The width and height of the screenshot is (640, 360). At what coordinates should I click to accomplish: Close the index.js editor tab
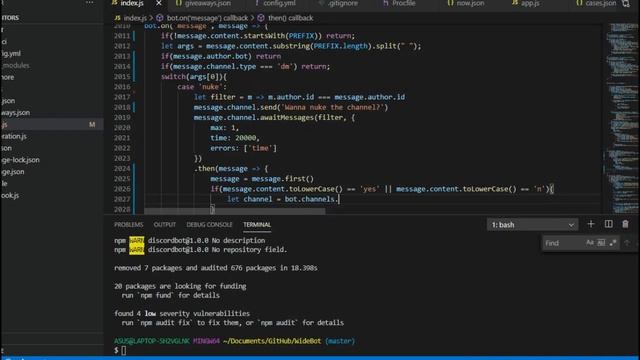tap(159, 3)
